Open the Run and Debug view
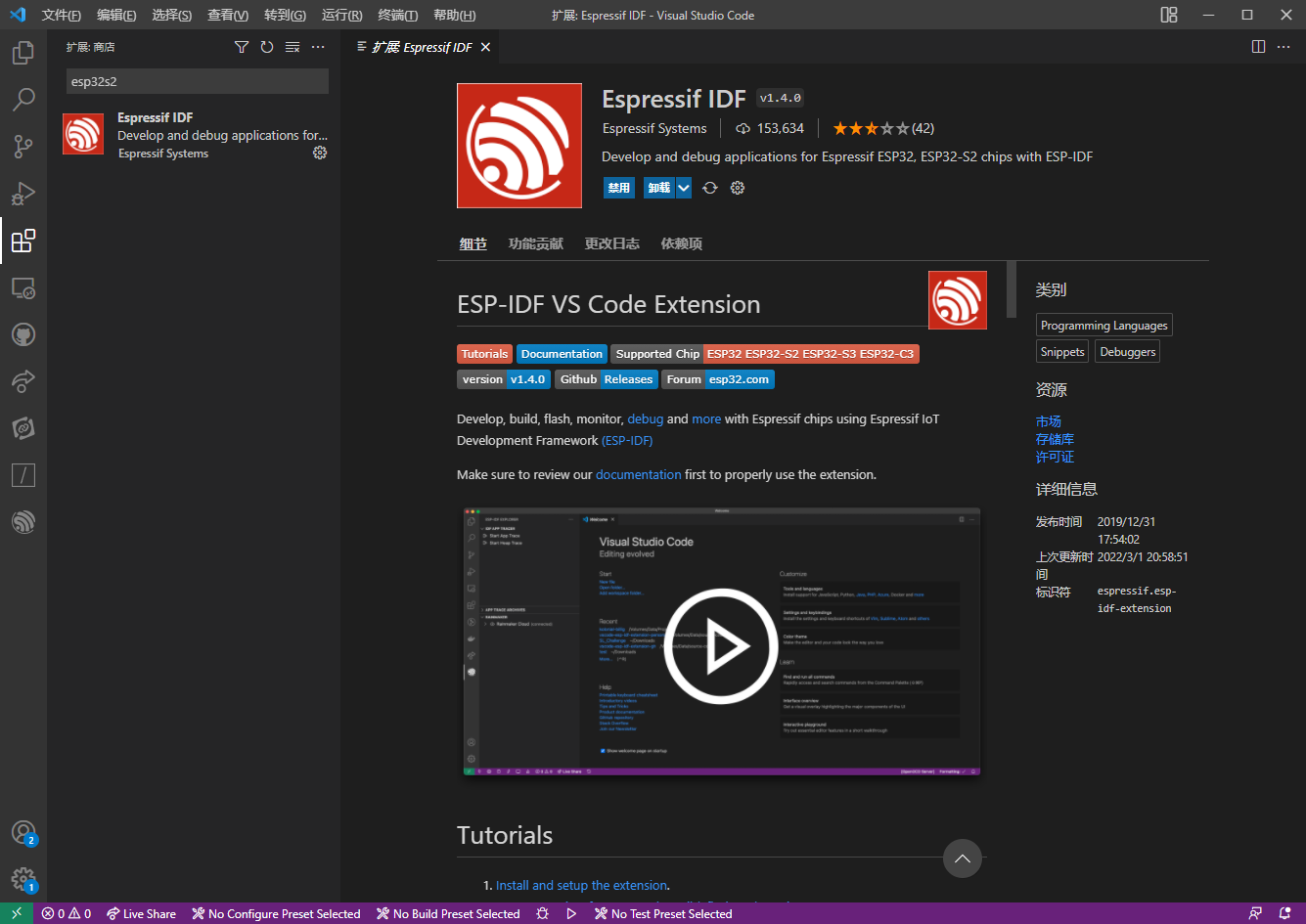 pyautogui.click(x=23, y=194)
